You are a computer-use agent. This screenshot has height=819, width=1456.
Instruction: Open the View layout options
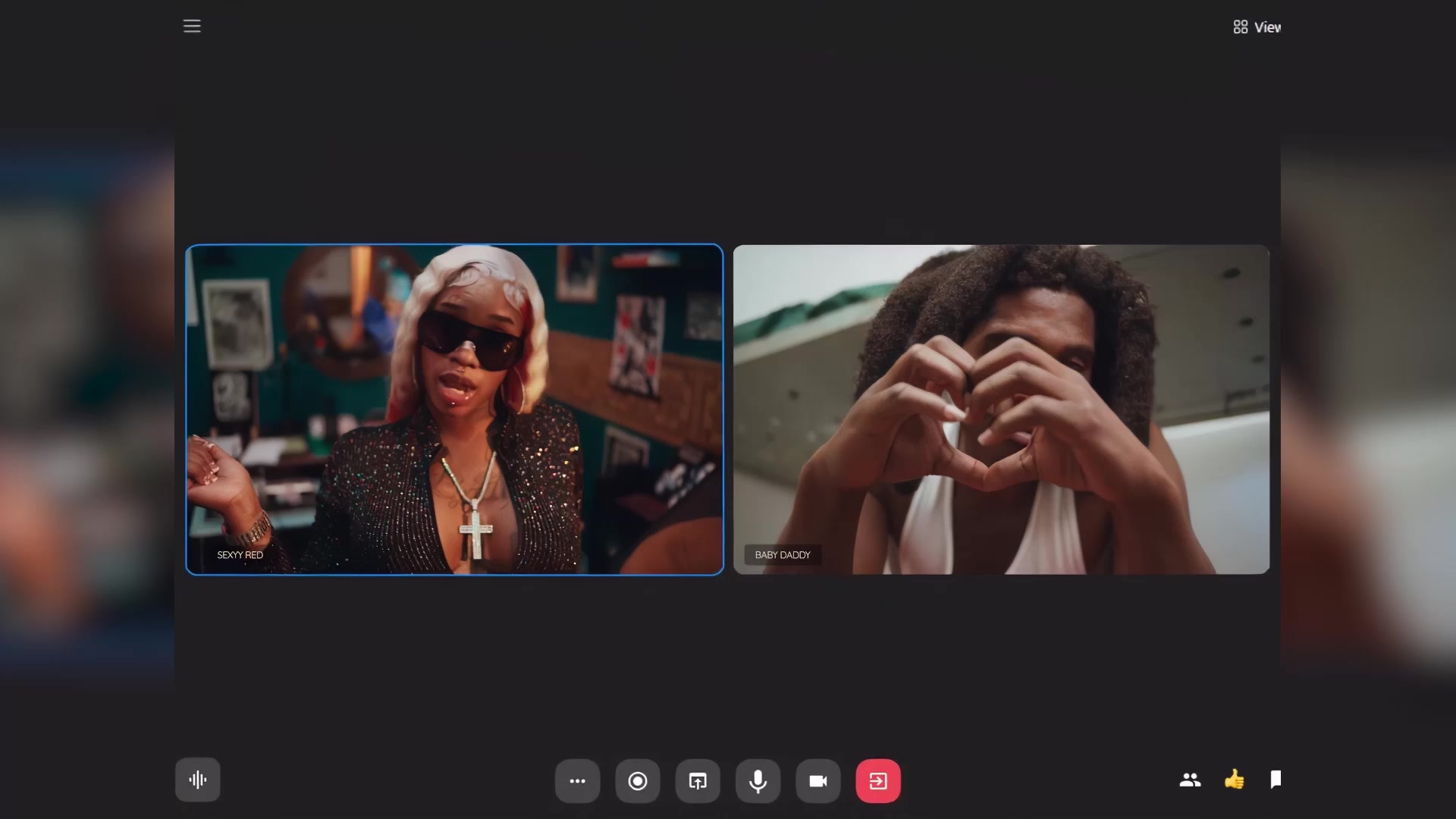coord(1257,27)
